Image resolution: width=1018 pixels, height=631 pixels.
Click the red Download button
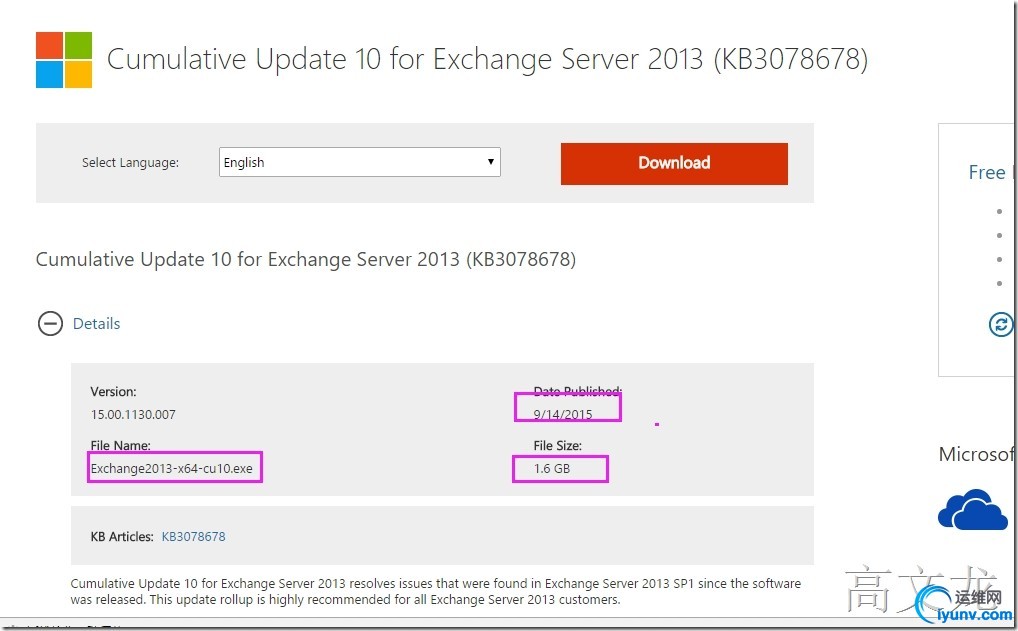click(674, 164)
